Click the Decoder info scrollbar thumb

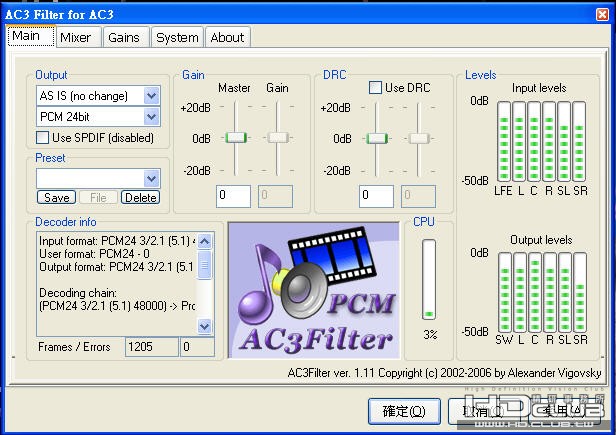(x=205, y=265)
